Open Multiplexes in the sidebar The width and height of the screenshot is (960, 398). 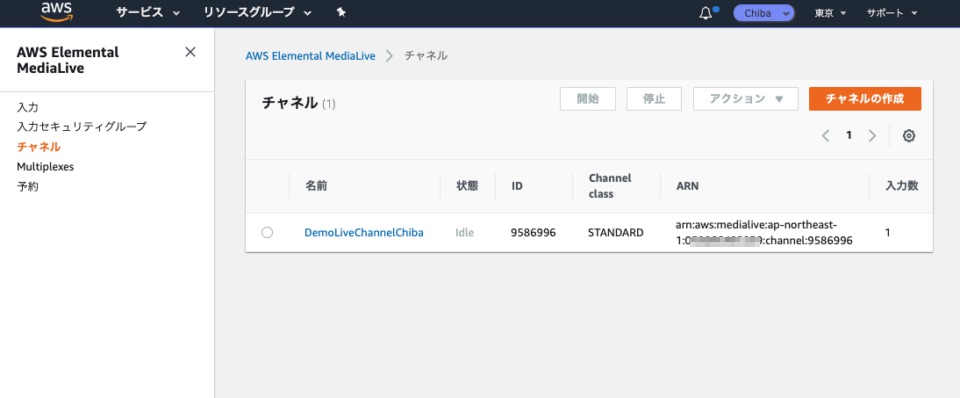click(45, 167)
